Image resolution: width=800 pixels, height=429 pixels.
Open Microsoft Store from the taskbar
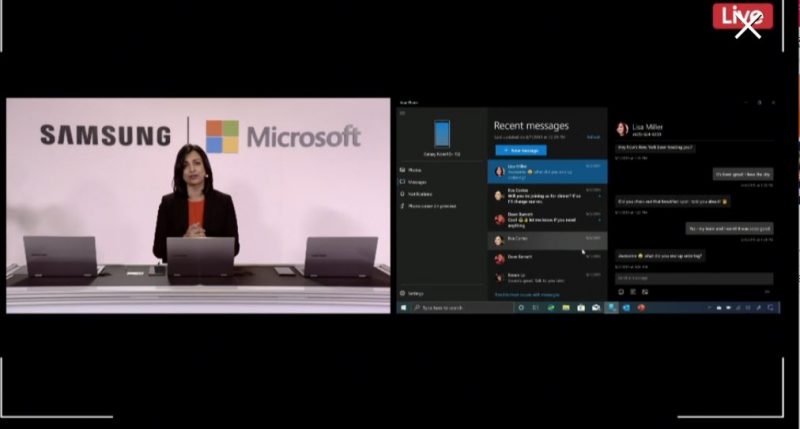(581, 308)
